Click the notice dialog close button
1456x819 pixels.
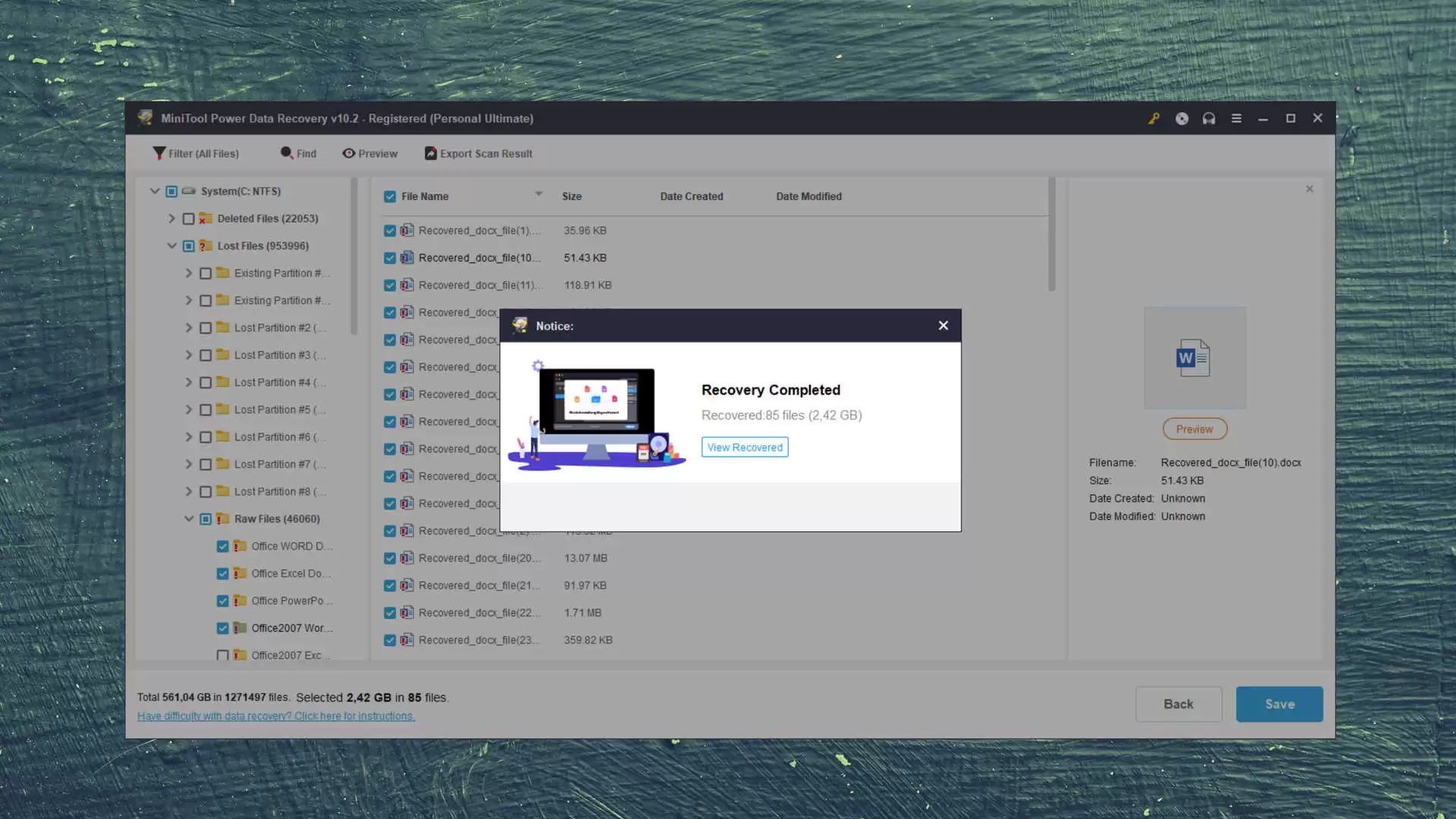[x=942, y=324]
